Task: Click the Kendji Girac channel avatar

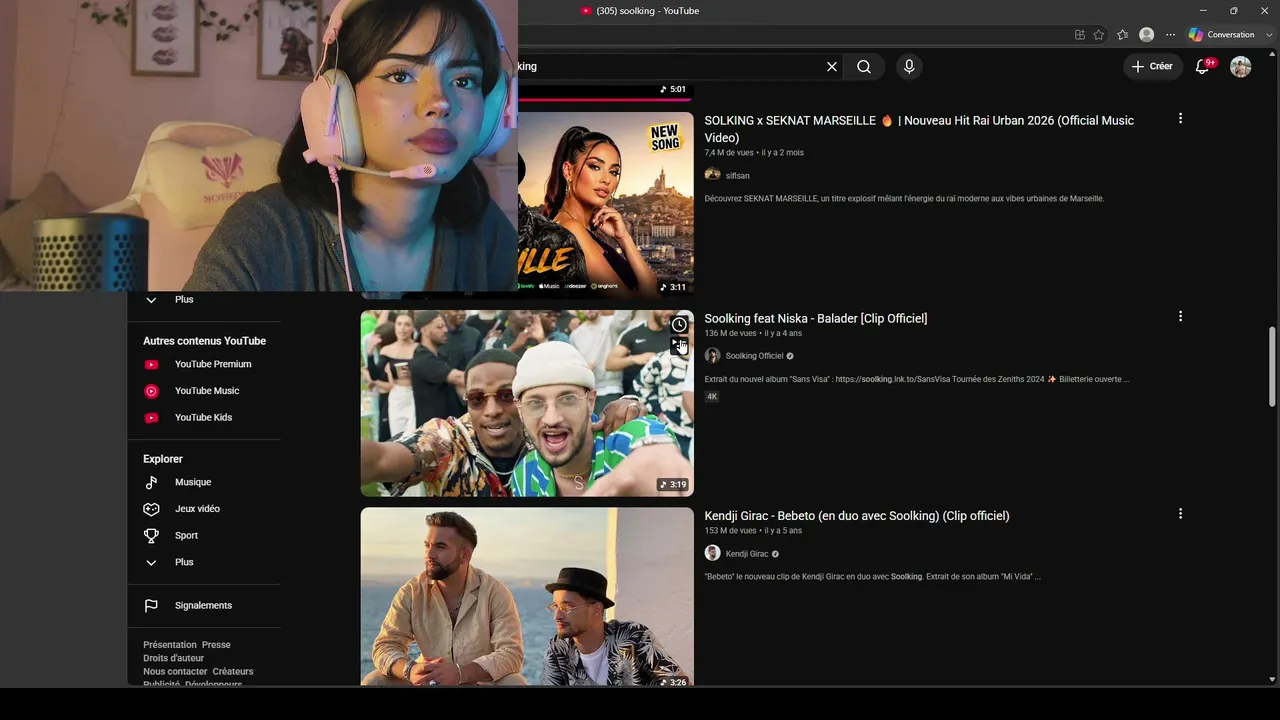Action: (712, 553)
